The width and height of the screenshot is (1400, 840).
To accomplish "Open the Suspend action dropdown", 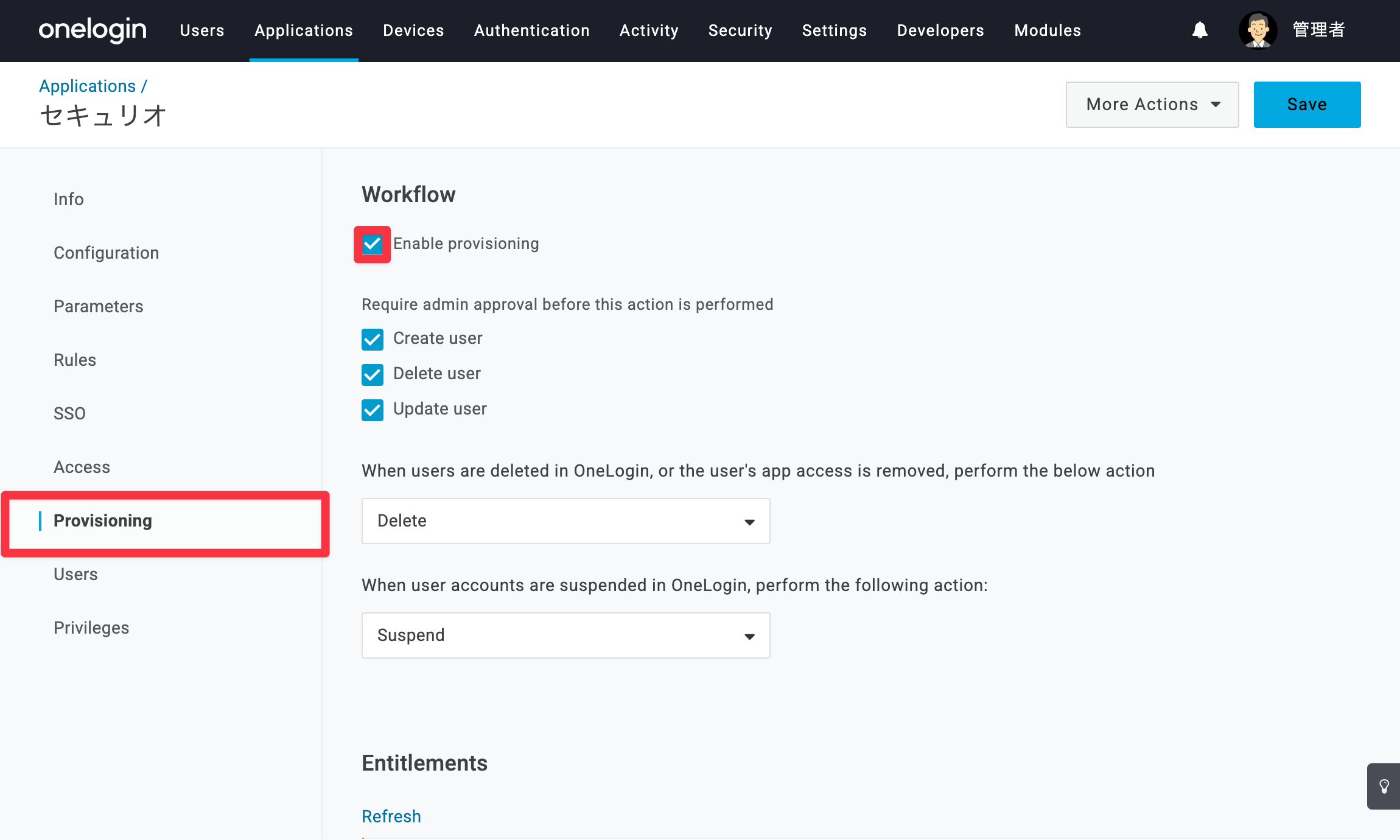I will click(565, 635).
